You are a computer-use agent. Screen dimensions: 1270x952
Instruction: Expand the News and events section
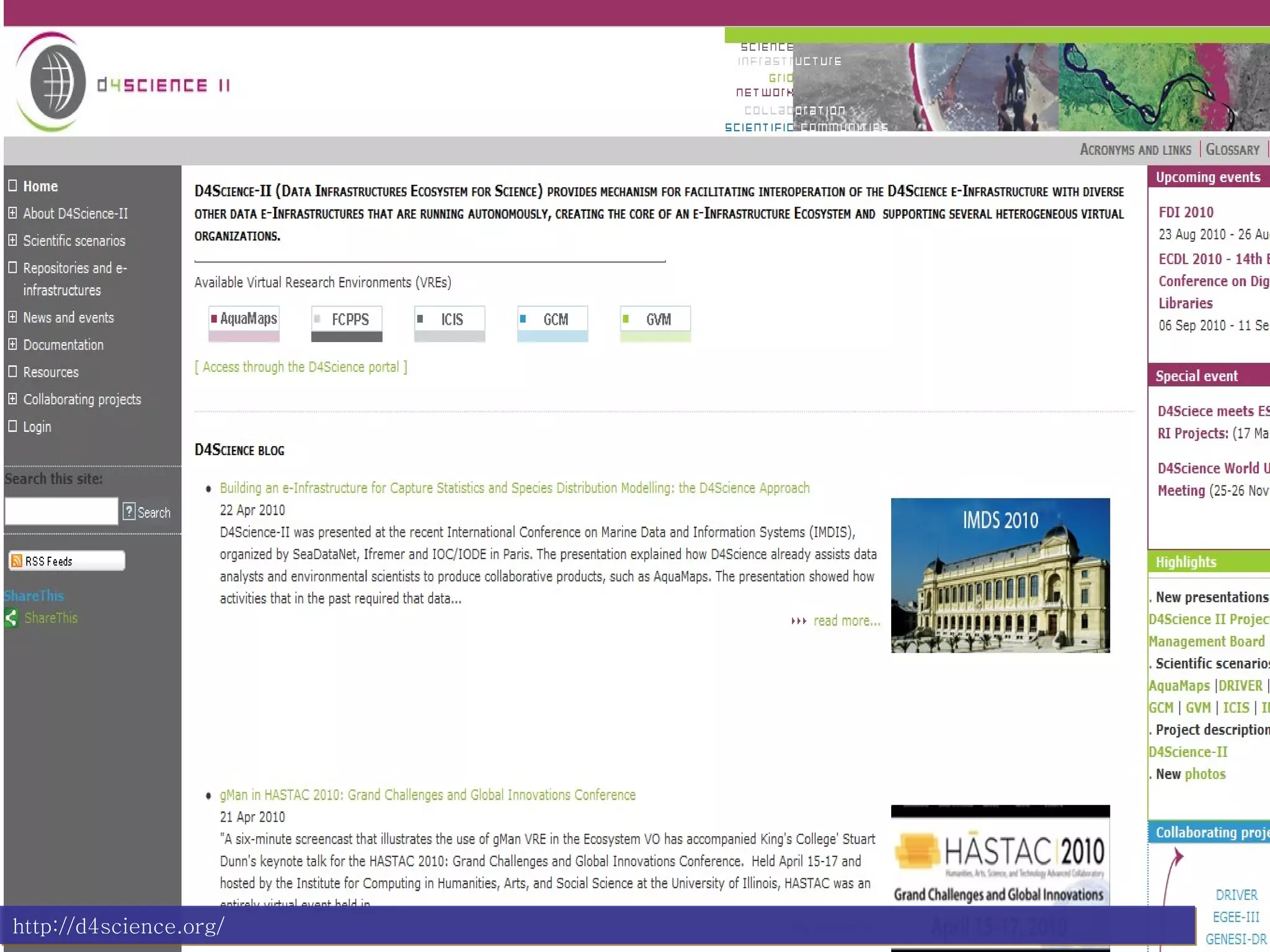pyautogui.click(x=12, y=317)
